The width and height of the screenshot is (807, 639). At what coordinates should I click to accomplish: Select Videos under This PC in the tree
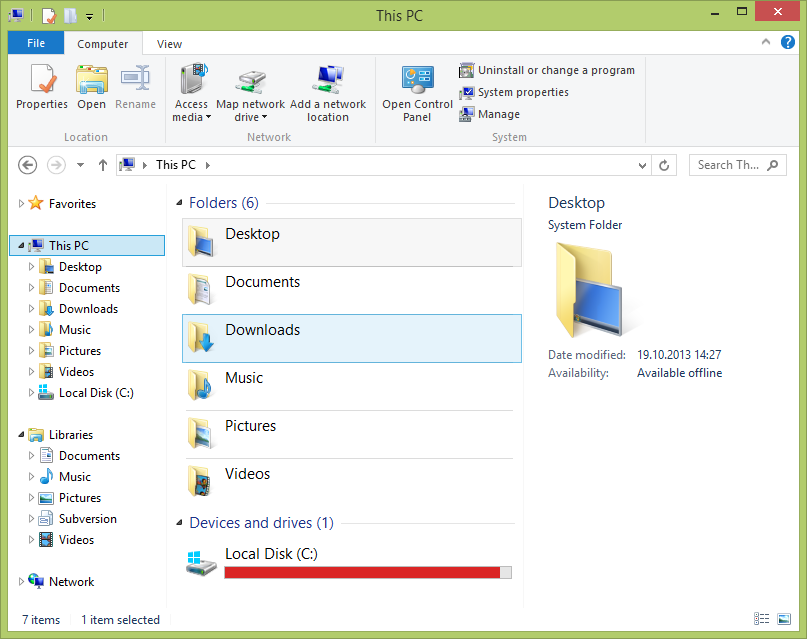click(x=66, y=372)
